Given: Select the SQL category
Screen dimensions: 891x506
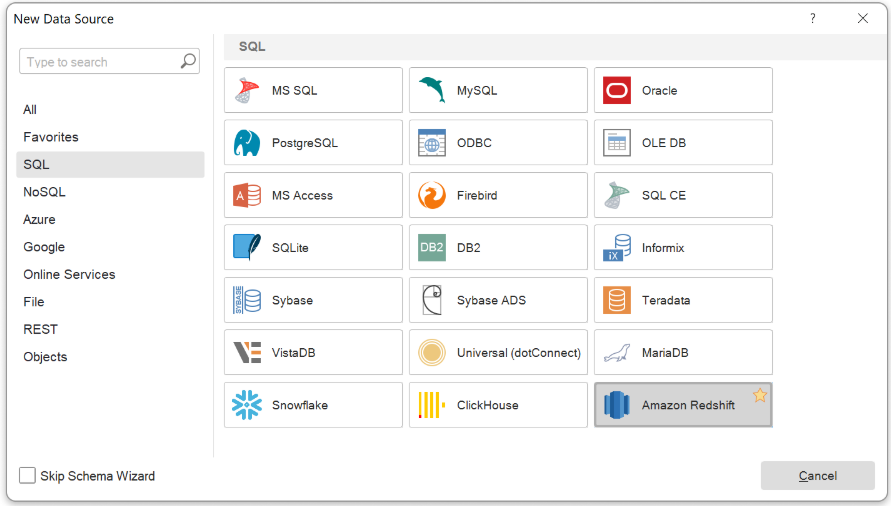Looking at the screenshot, I should (110, 164).
